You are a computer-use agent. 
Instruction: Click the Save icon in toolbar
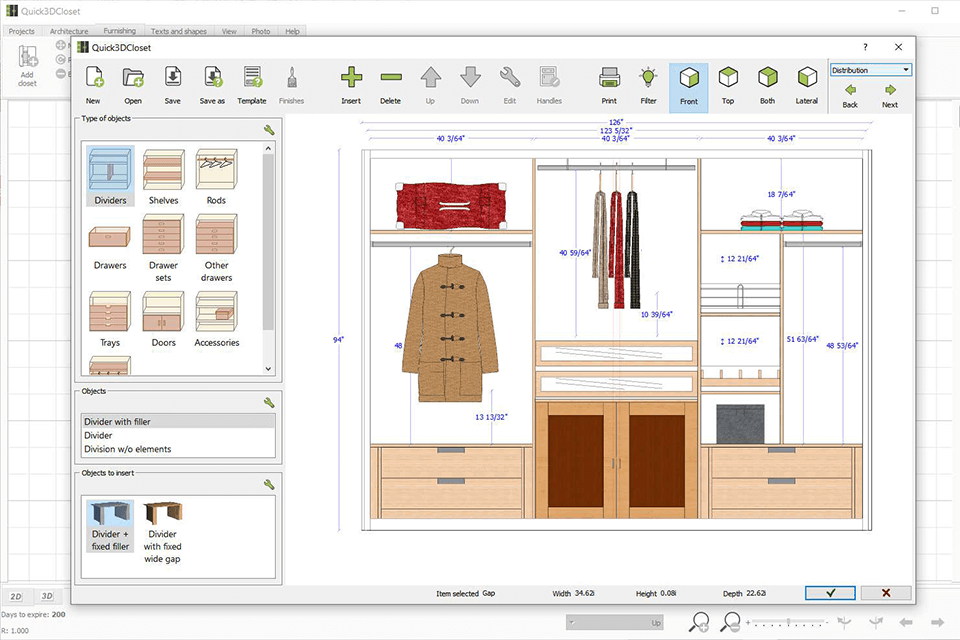pos(172,79)
